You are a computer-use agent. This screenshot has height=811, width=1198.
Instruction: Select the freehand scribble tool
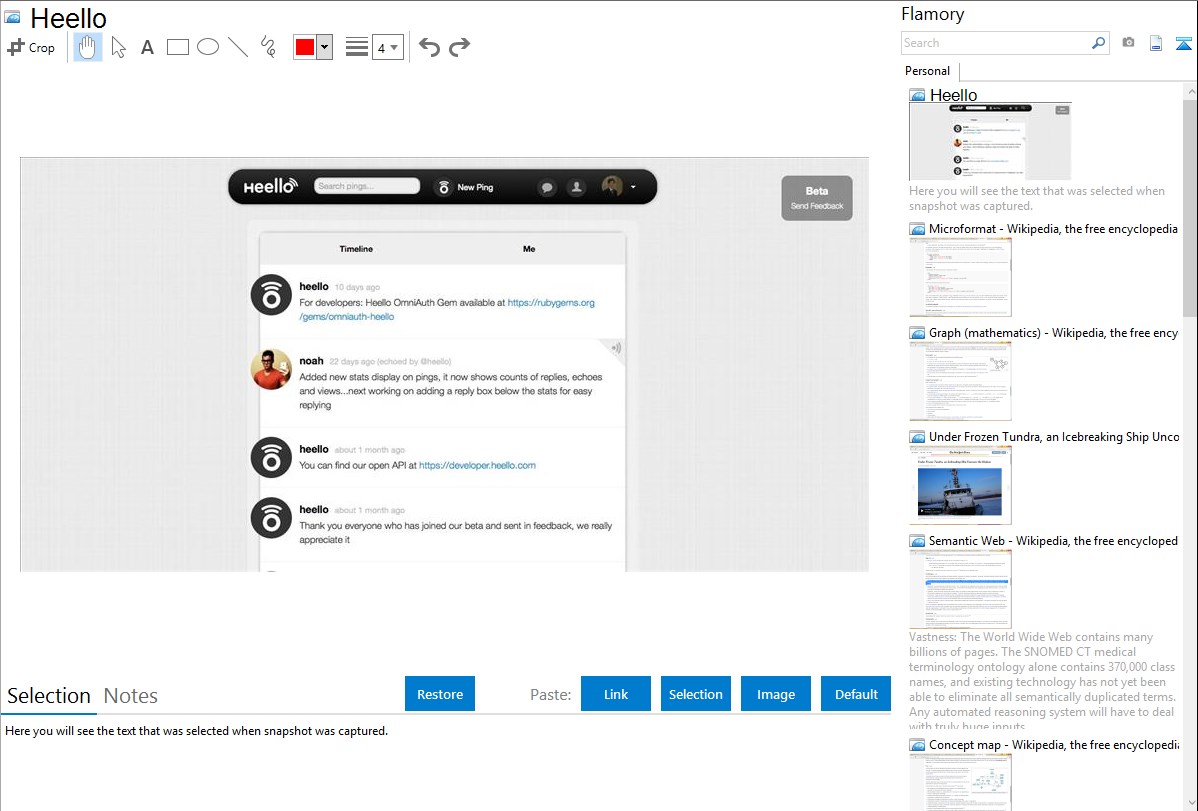[268, 47]
